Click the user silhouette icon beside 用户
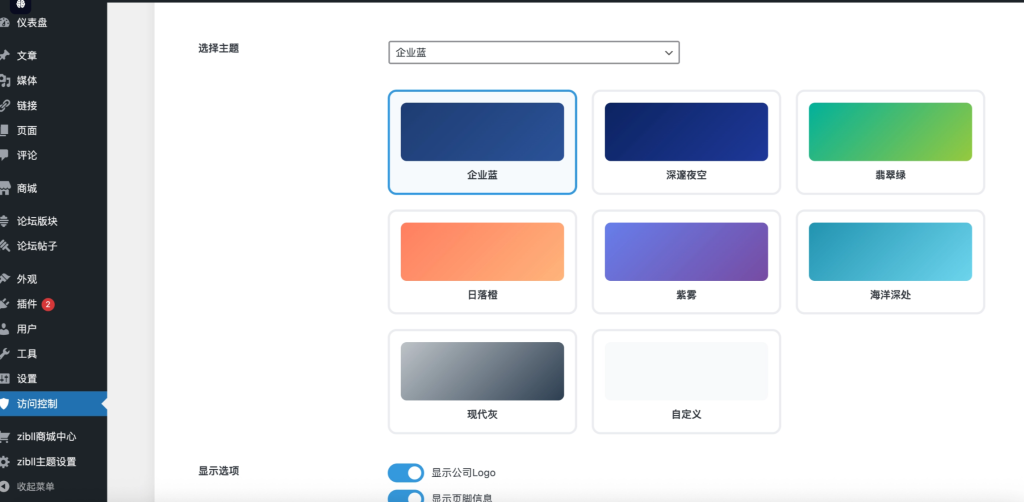This screenshot has width=1024, height=502. 4,329
